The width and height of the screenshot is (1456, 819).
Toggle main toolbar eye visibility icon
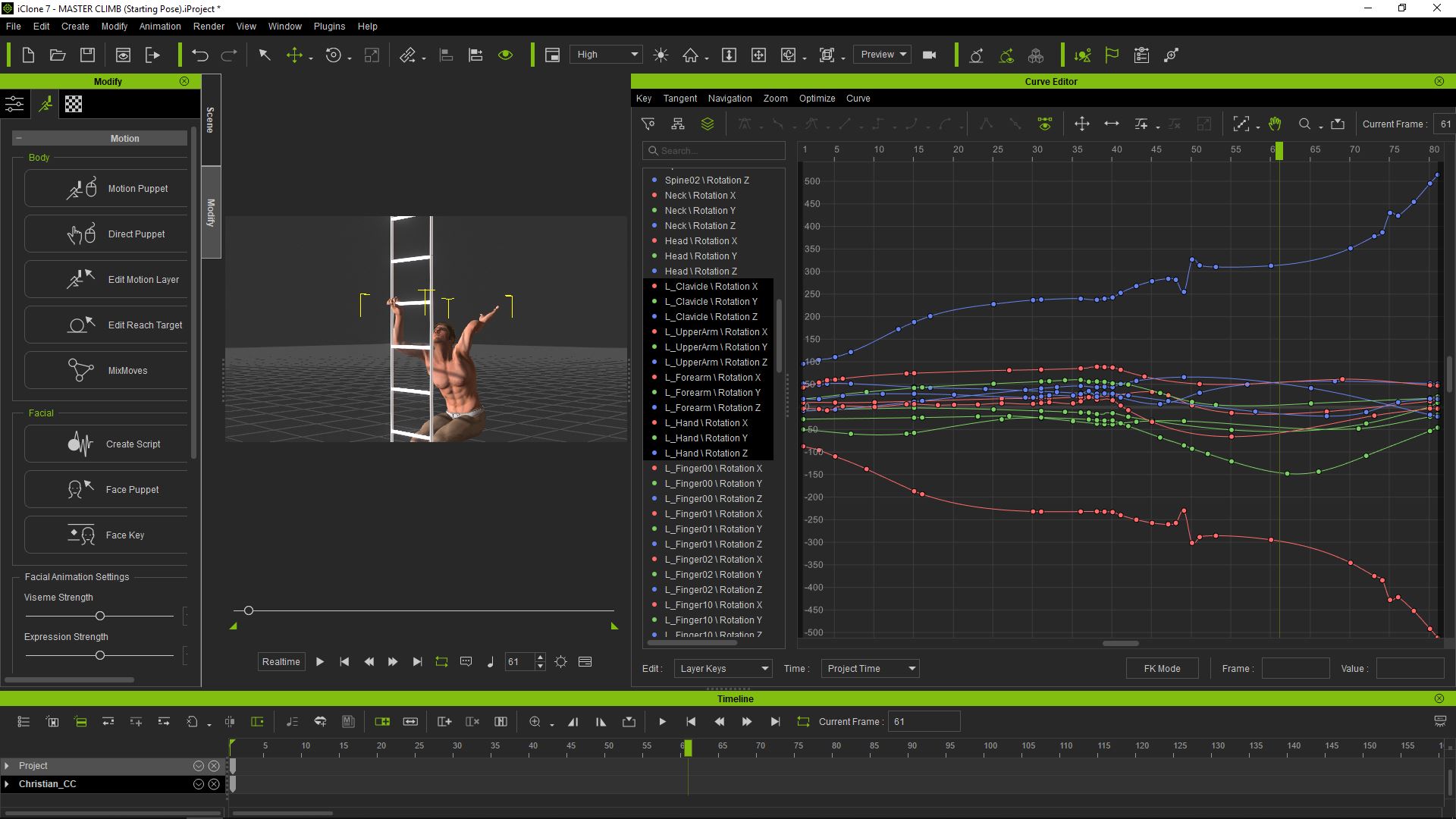point(506,55)
